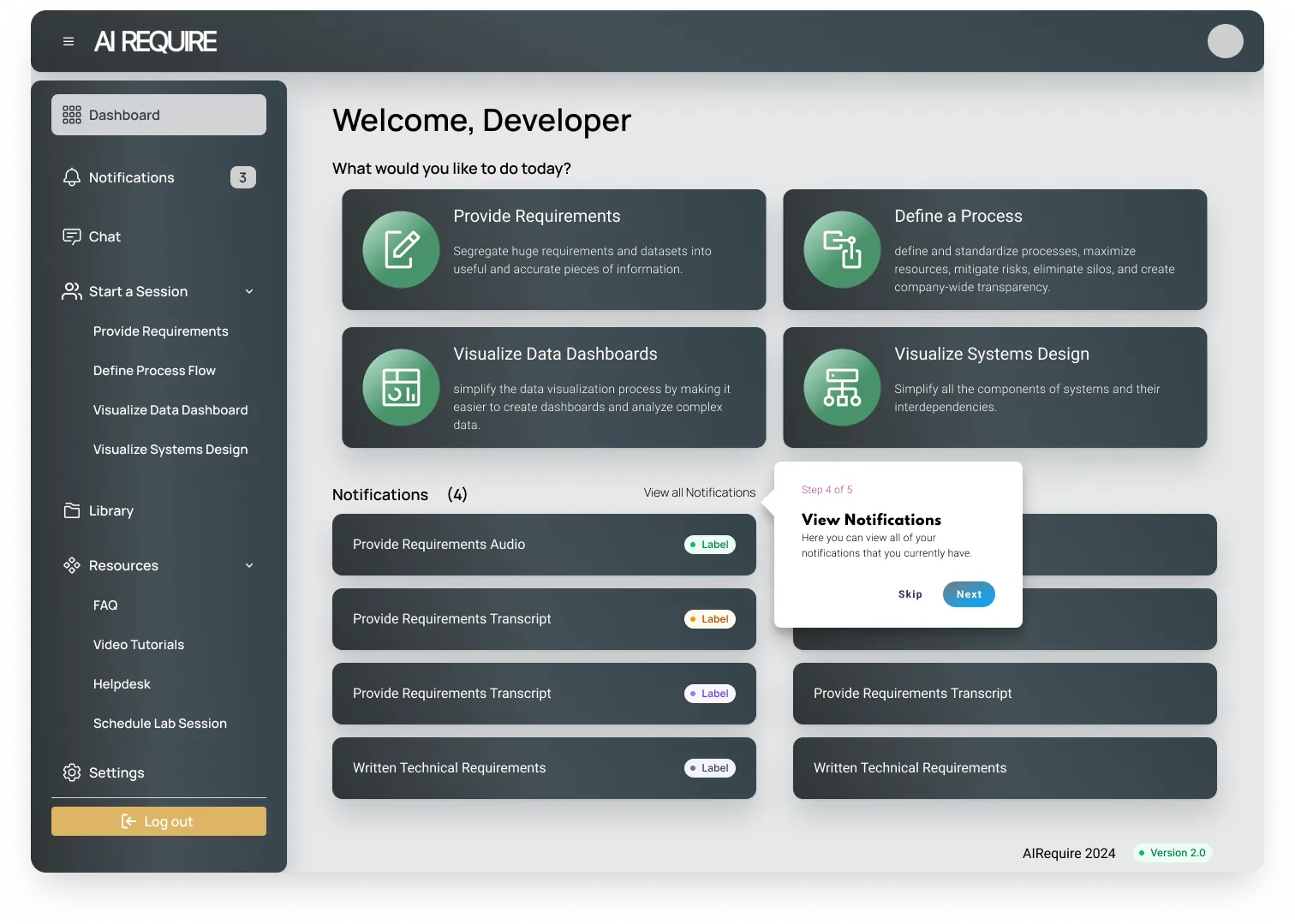This screenshot has height=924, width=1295.
Task: Click the Welcome, Developer heading
Action: tap(481, 121)
